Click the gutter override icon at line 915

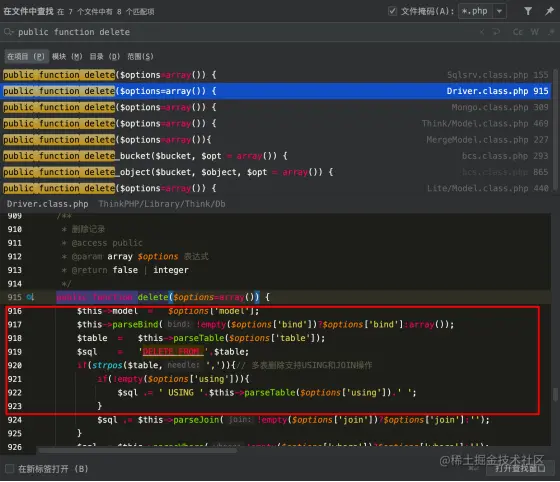point(30,297)
